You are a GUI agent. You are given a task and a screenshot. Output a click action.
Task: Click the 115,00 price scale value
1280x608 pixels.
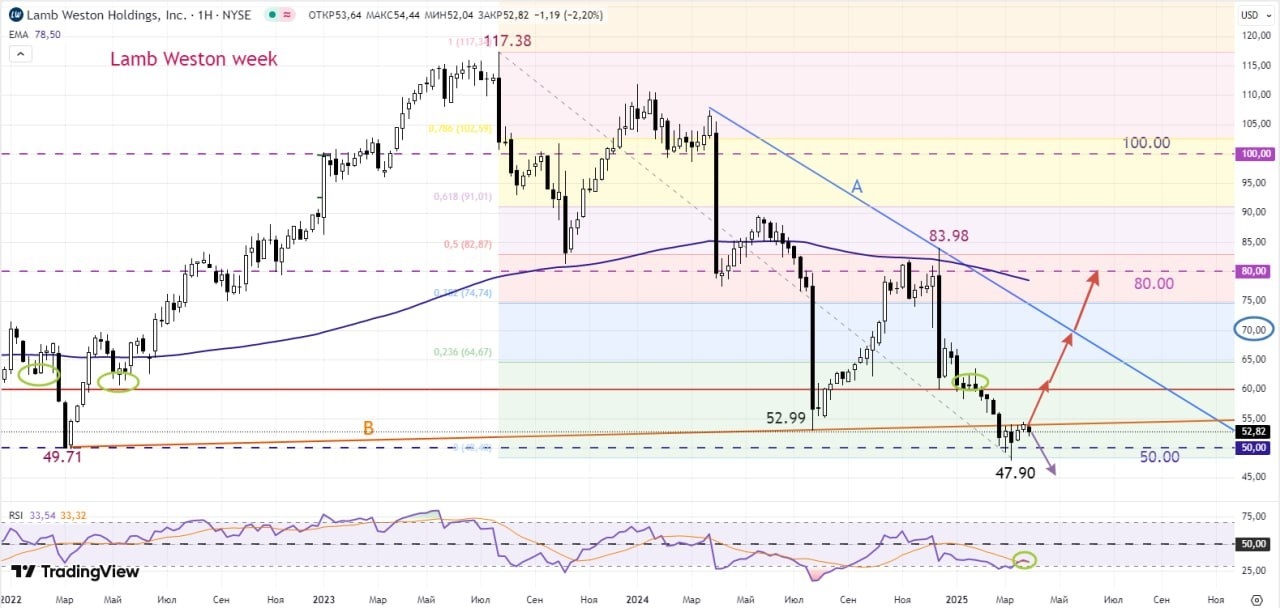point(1255,64)
